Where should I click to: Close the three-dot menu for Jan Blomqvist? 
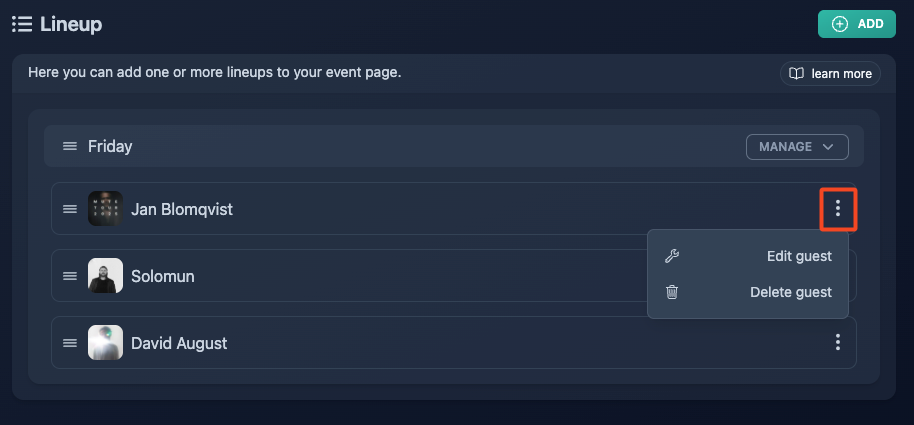pos(838,208)
